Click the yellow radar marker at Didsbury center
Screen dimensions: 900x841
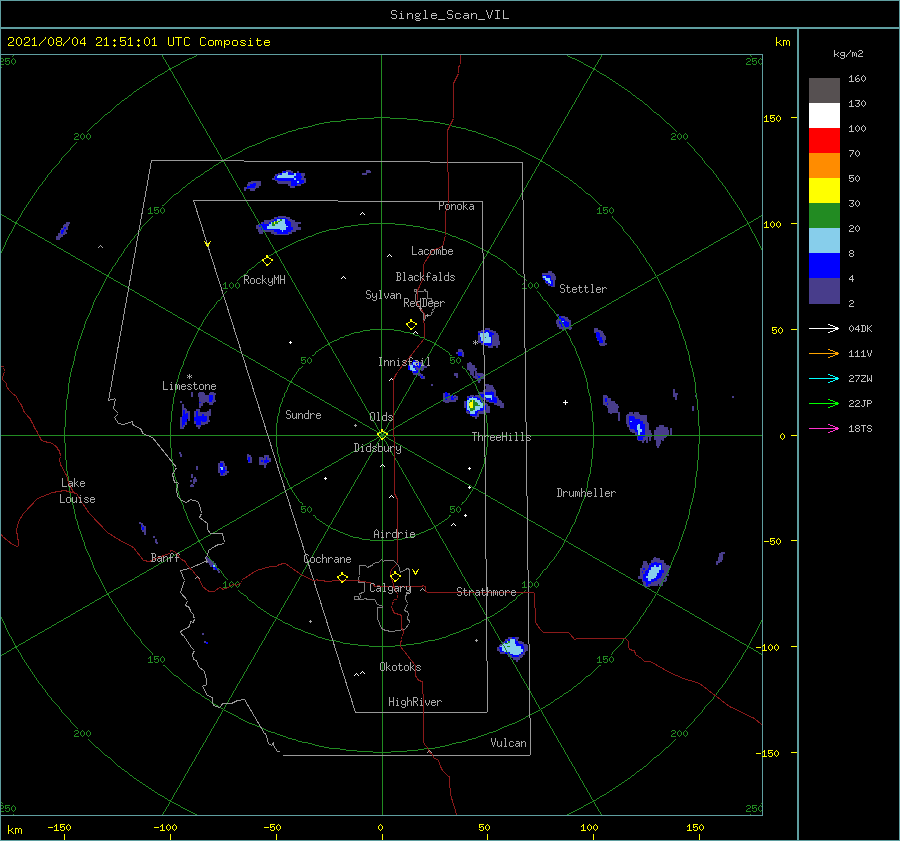coord(382,435)
